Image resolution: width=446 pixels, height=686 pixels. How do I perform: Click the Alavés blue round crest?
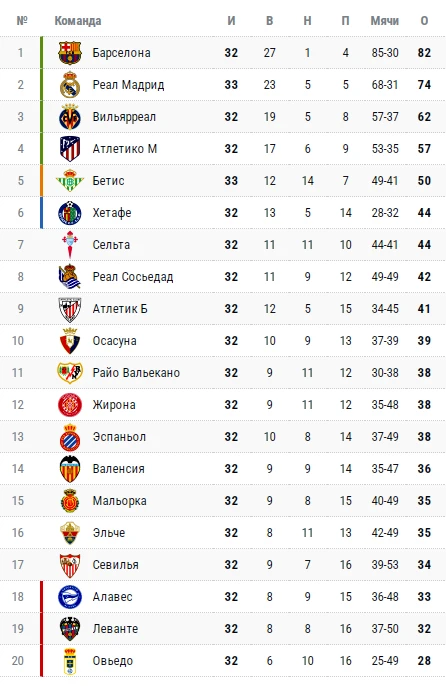tap(70, 597)
